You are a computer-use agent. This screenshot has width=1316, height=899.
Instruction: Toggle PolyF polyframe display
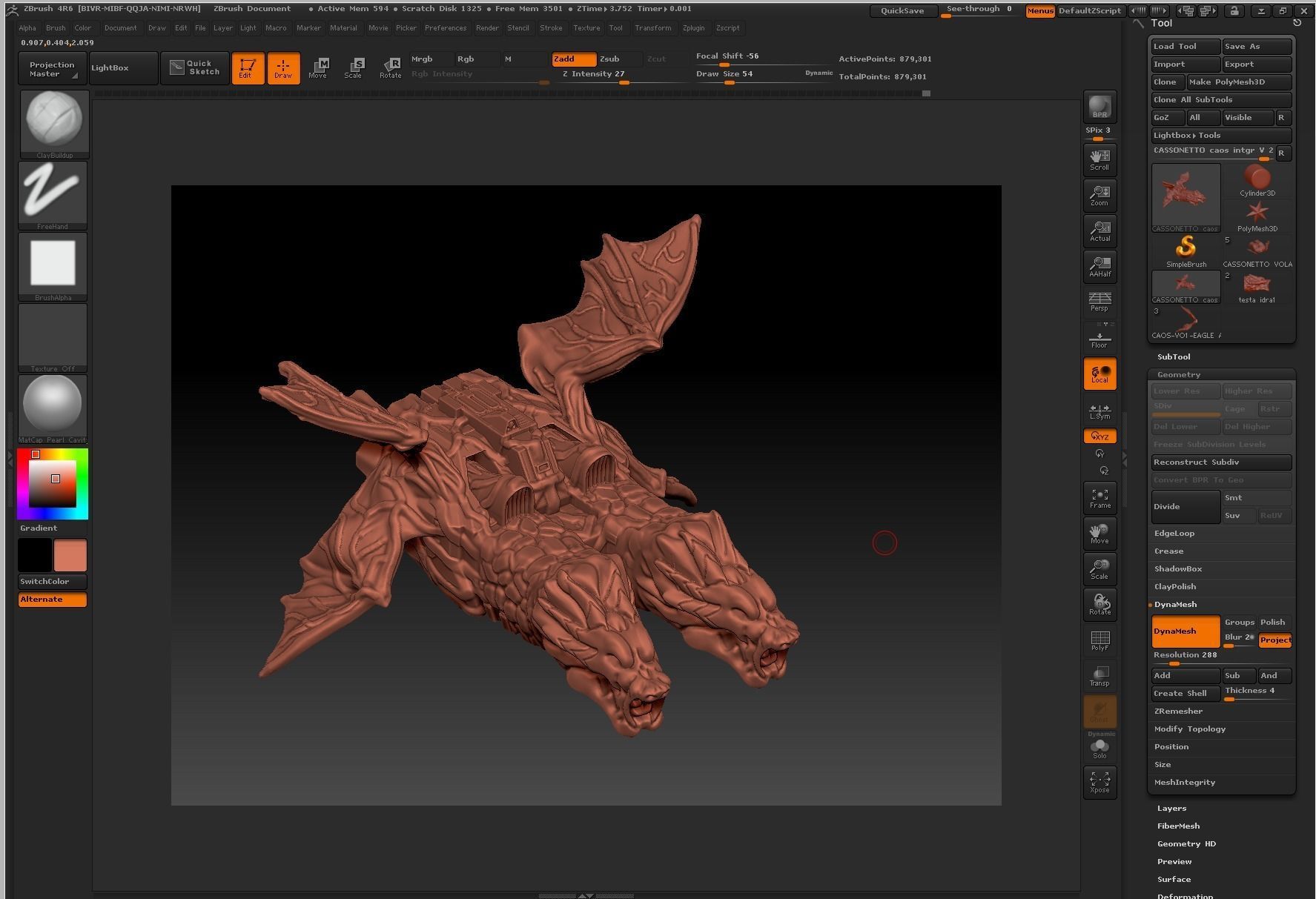coord(1100,640)
